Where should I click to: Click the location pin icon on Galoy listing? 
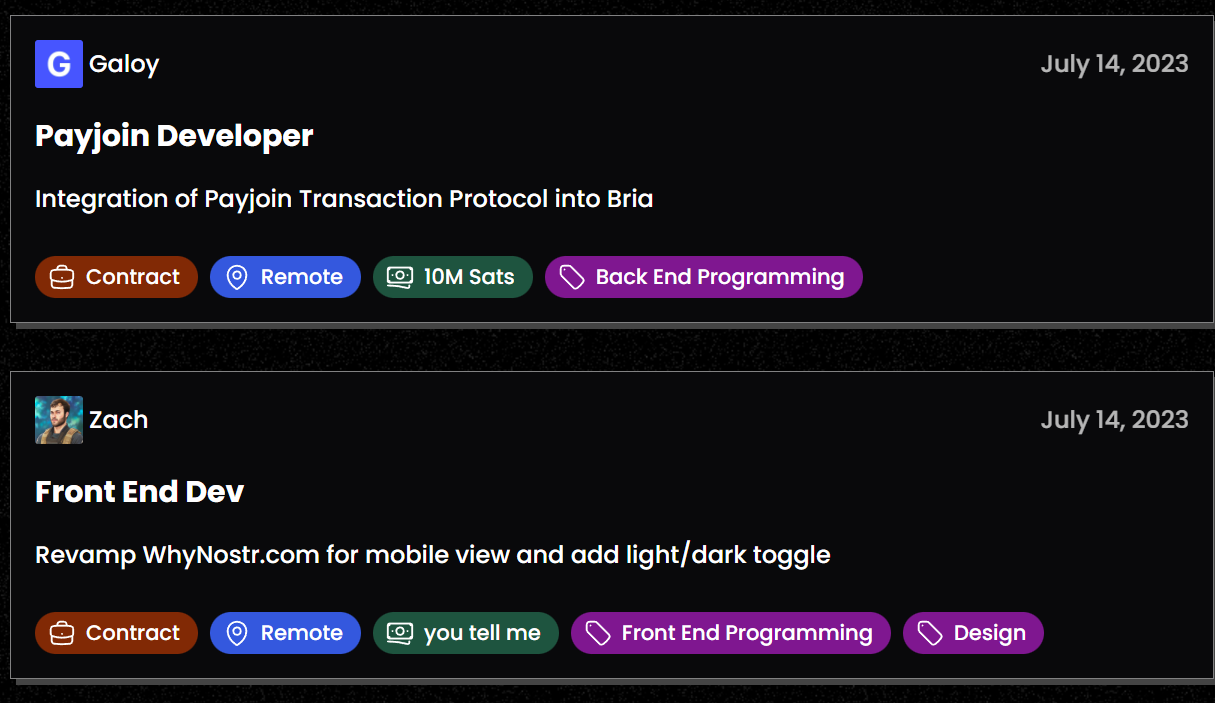pyautogui.click(x=237, y=277)
